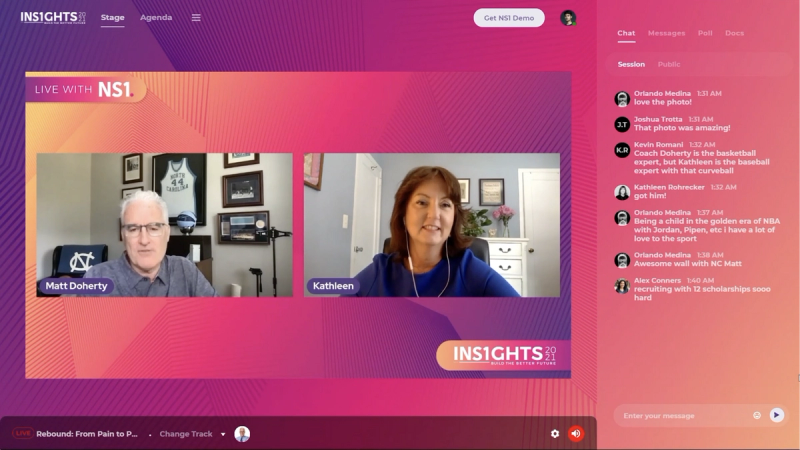Image resolution: width=800 pixels, height=450 pixels.
Task: Click Matt Doherty's video feed
Action: [164, 225]
